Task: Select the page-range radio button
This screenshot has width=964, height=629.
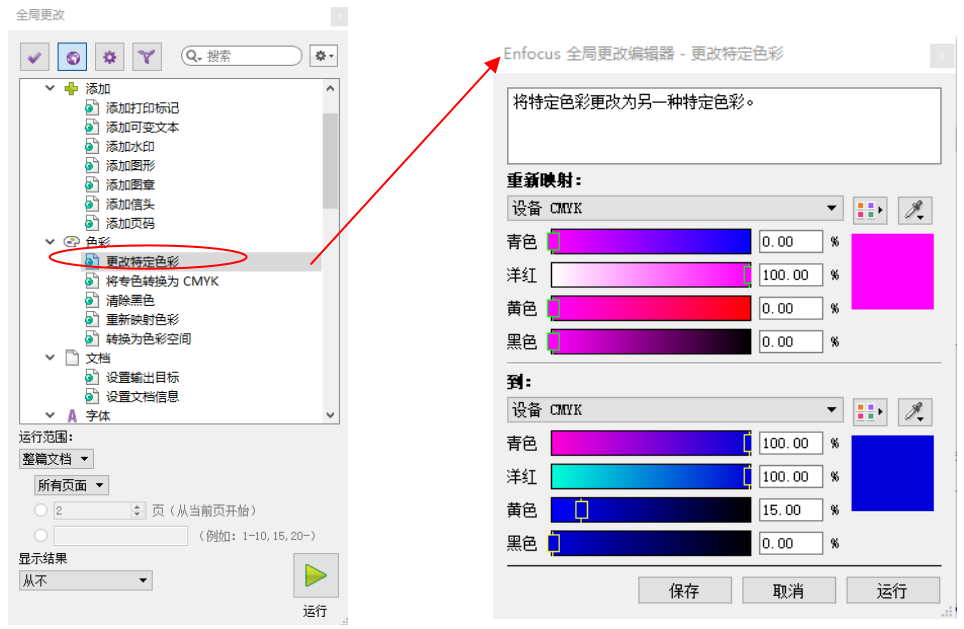Action: click(41, 536)
